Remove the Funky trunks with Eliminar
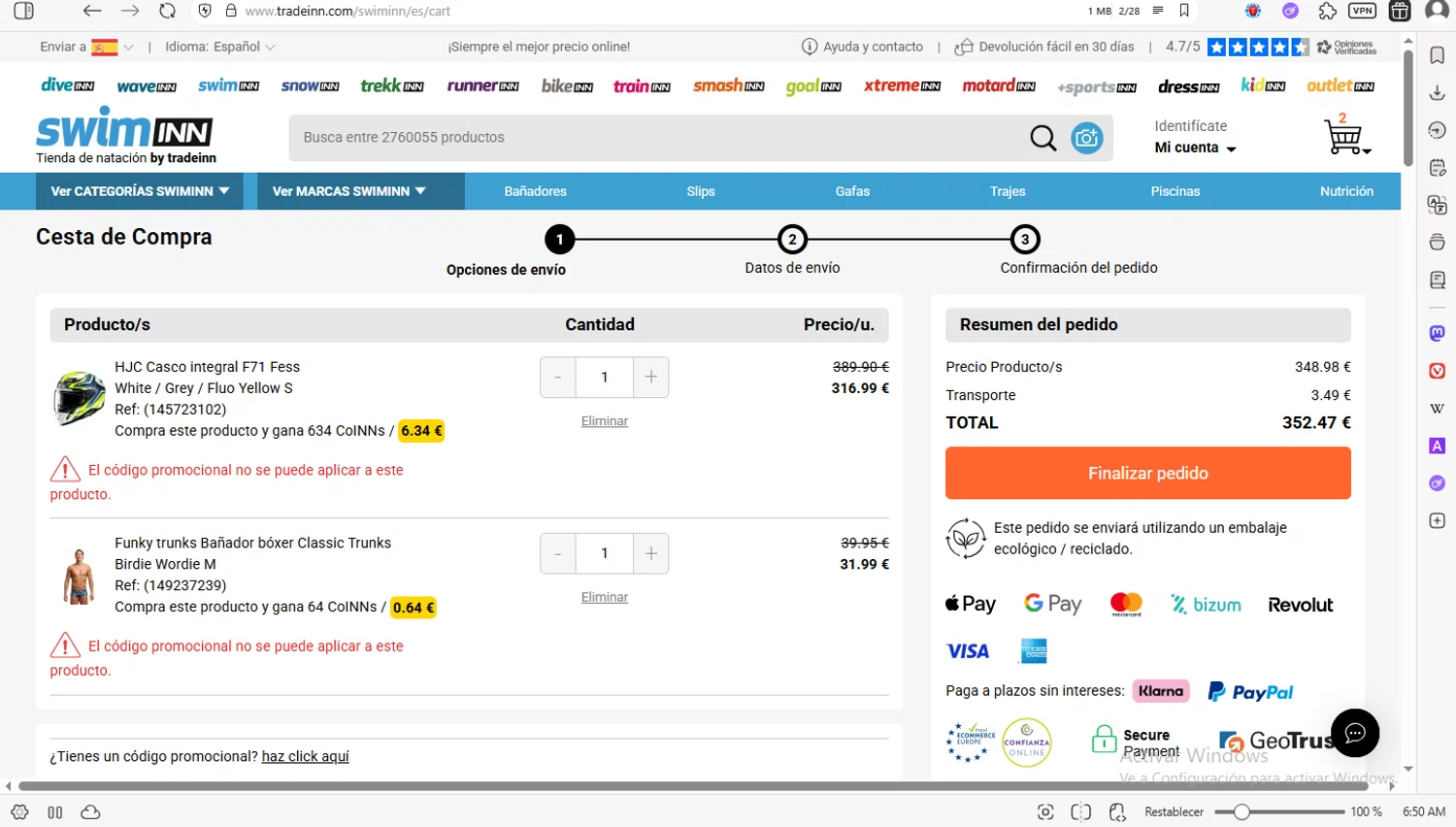 coord(605,597)
